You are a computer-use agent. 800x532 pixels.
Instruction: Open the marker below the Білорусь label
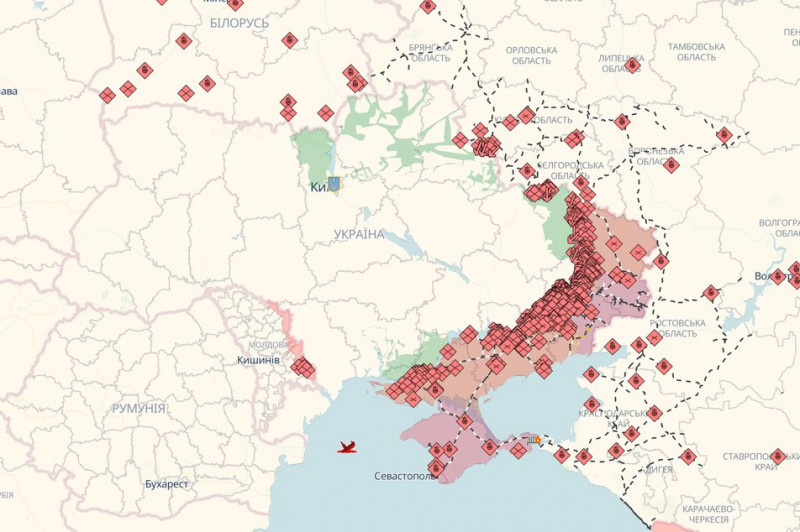tap(289, 41)
